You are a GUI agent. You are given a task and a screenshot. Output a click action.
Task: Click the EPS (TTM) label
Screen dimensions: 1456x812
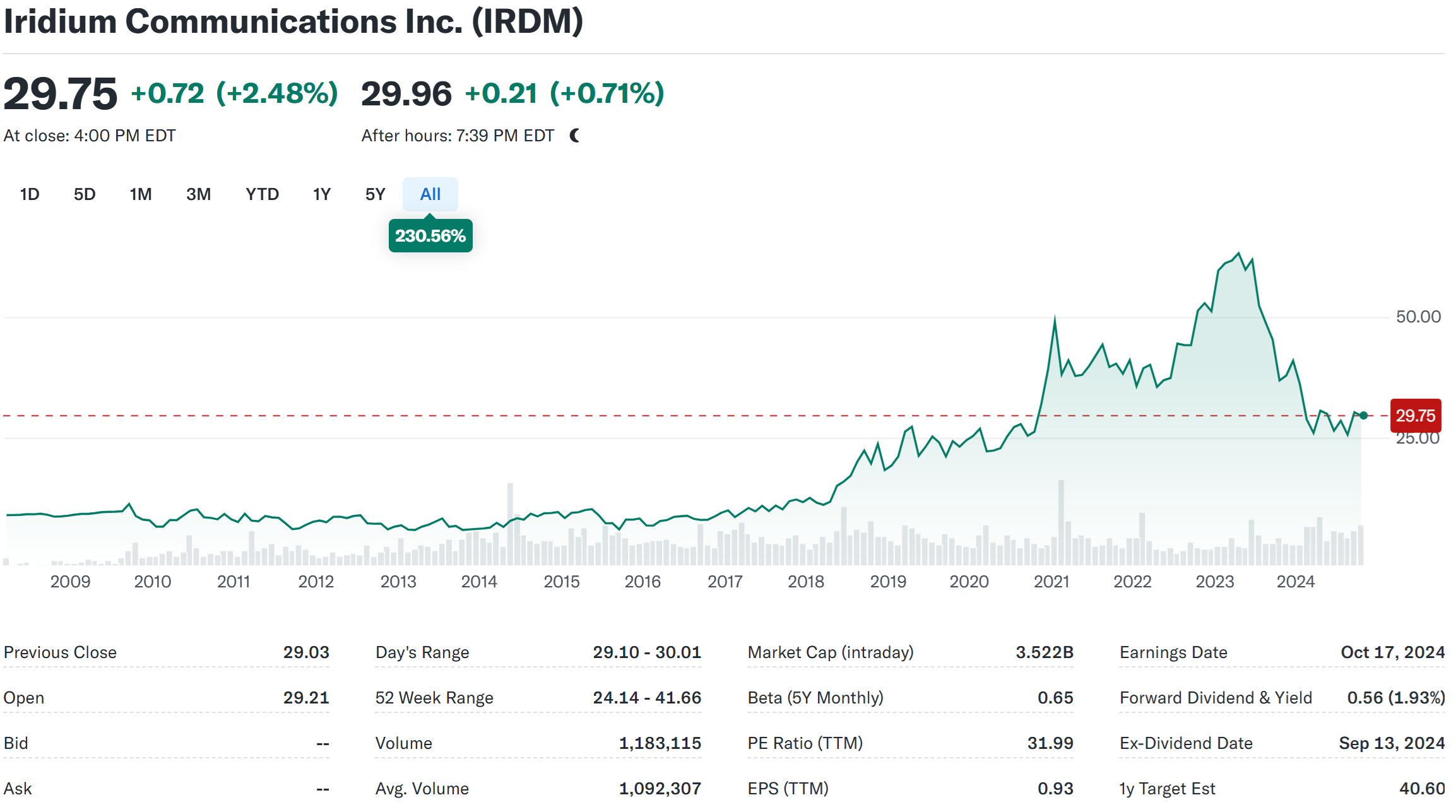click(788, 789)
